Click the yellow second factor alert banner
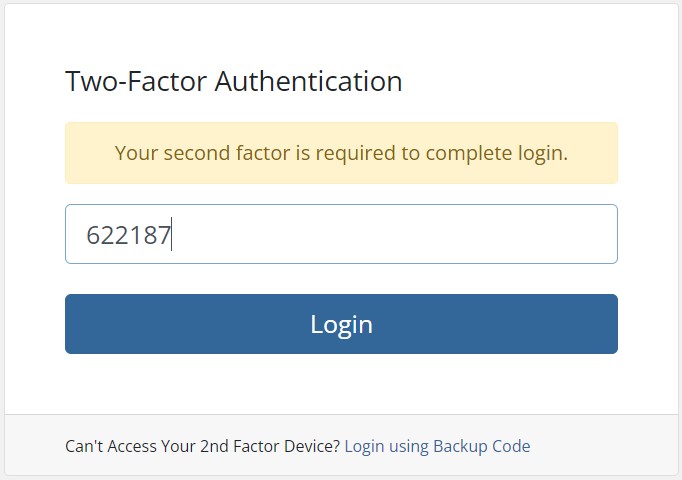Viewport: 682px width, 480px height. (x=341, y=153)
